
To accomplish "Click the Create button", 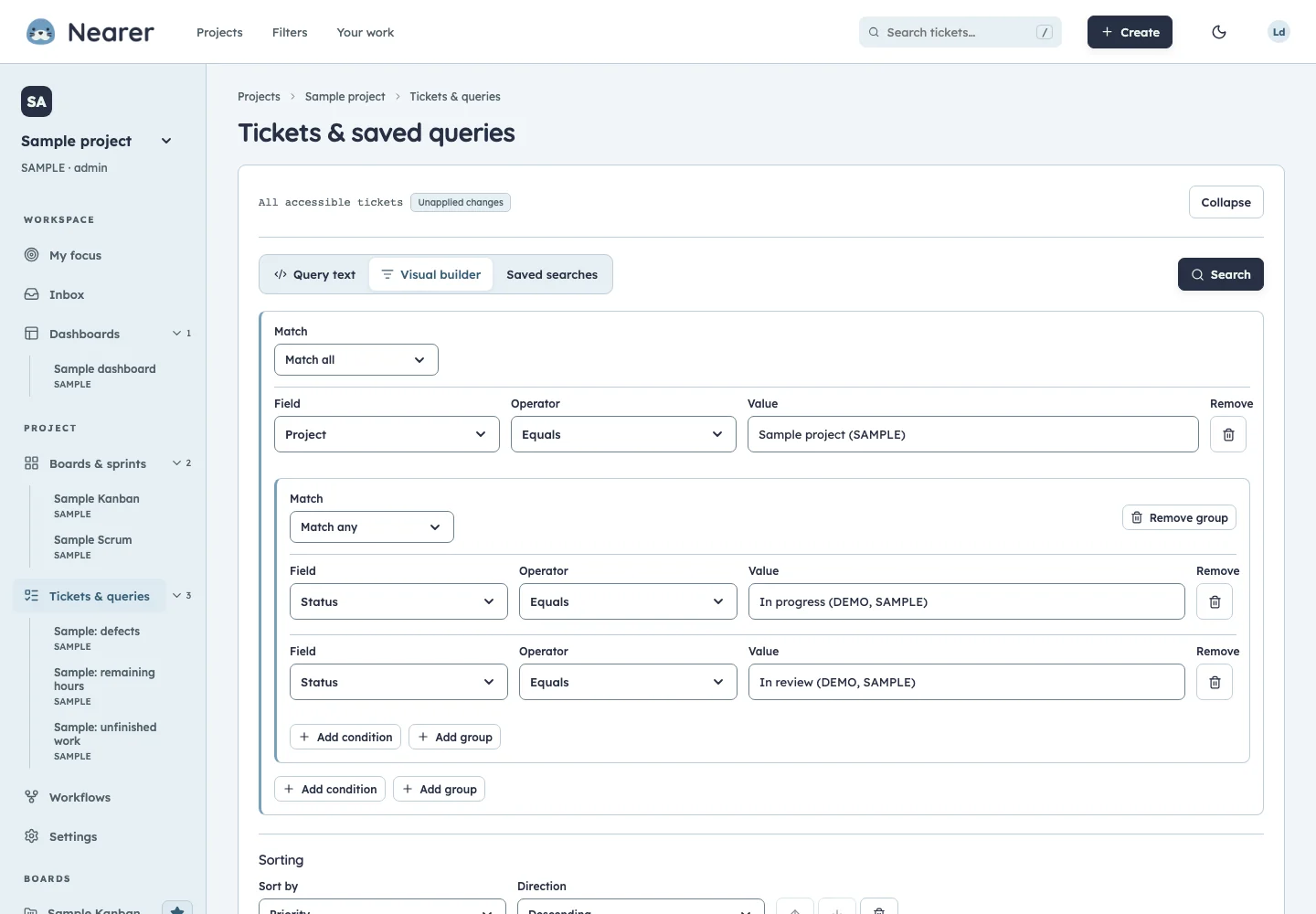I will 1130,32.
